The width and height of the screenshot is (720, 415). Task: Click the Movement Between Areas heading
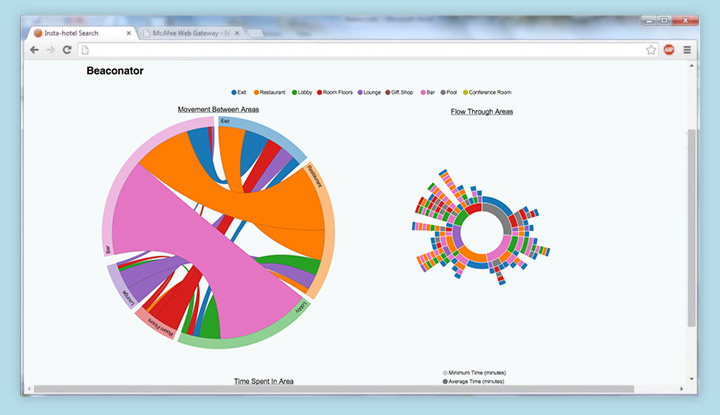(218, 109)
